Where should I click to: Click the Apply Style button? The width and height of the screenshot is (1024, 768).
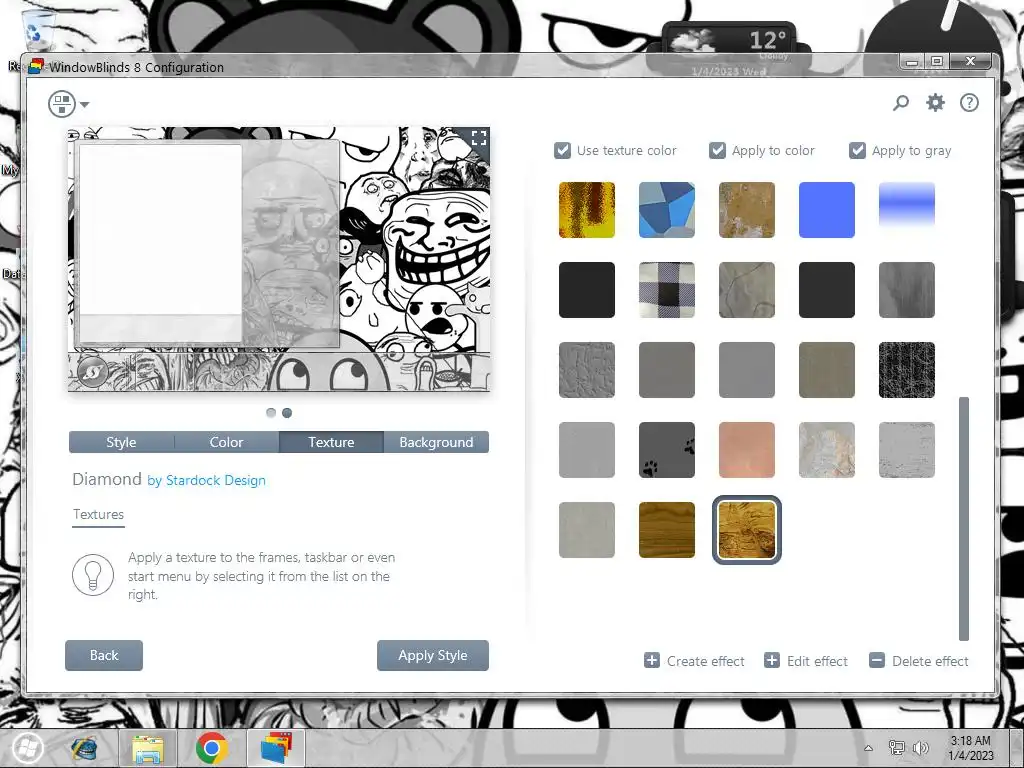tap(432, 655)
